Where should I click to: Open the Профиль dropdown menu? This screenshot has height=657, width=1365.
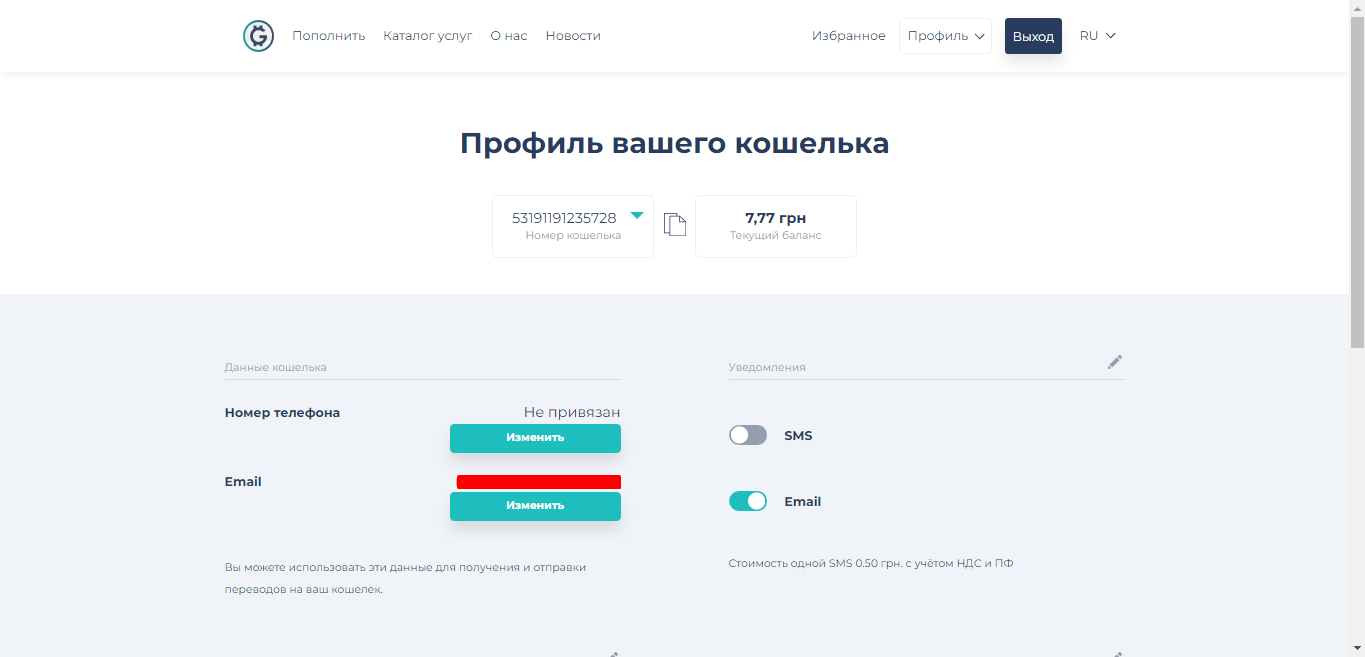coord(945,36)
